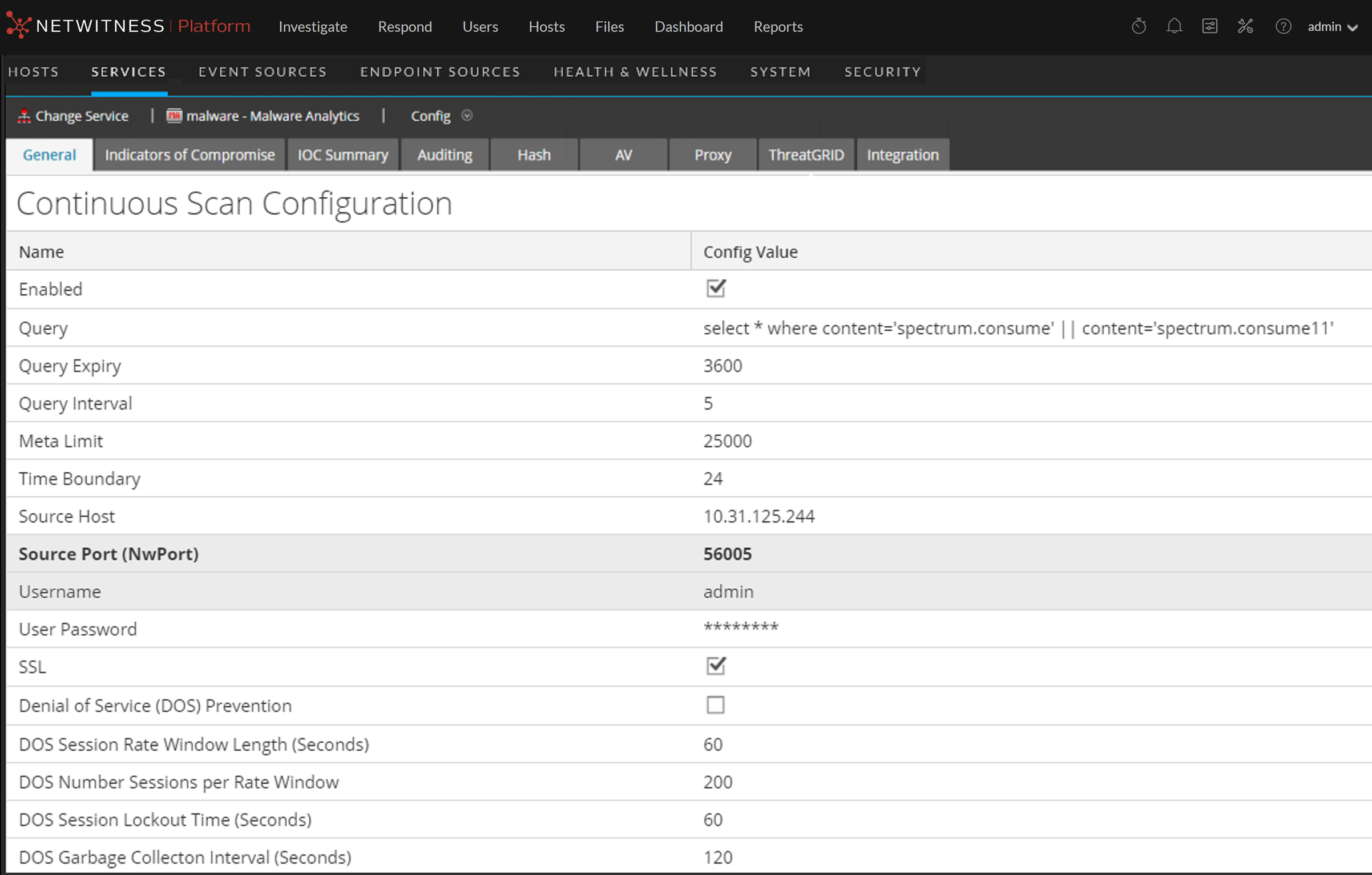1372x875 pixels.
Task: Click the Change Service link
Action: pyautogui.click(x=82, y=116)
